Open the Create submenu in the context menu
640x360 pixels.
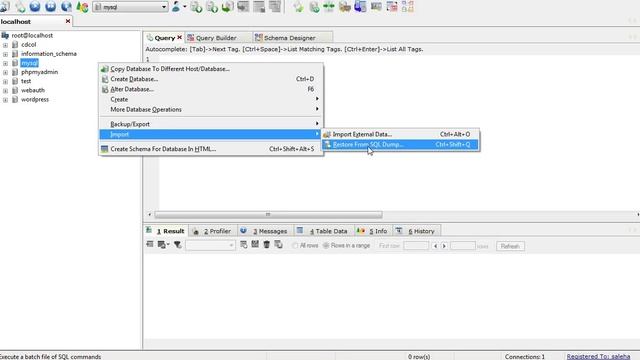pyautogui.click(x=211, y=99)
